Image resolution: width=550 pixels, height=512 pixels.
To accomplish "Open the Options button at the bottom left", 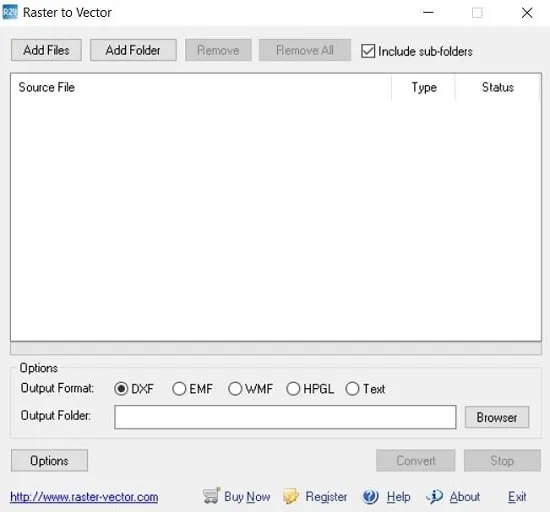I will (49, 460).
